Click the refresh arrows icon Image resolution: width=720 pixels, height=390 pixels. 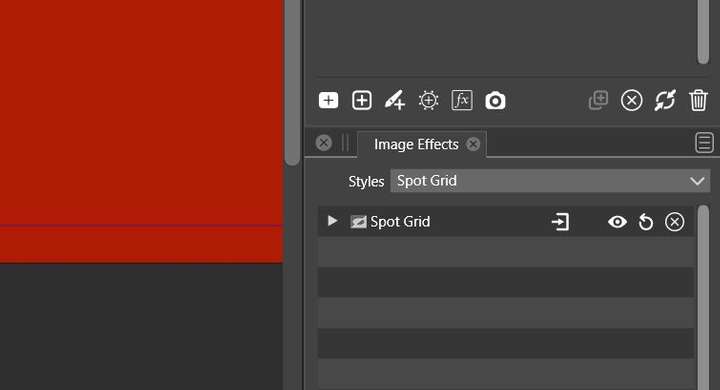[x=665, y=101]
